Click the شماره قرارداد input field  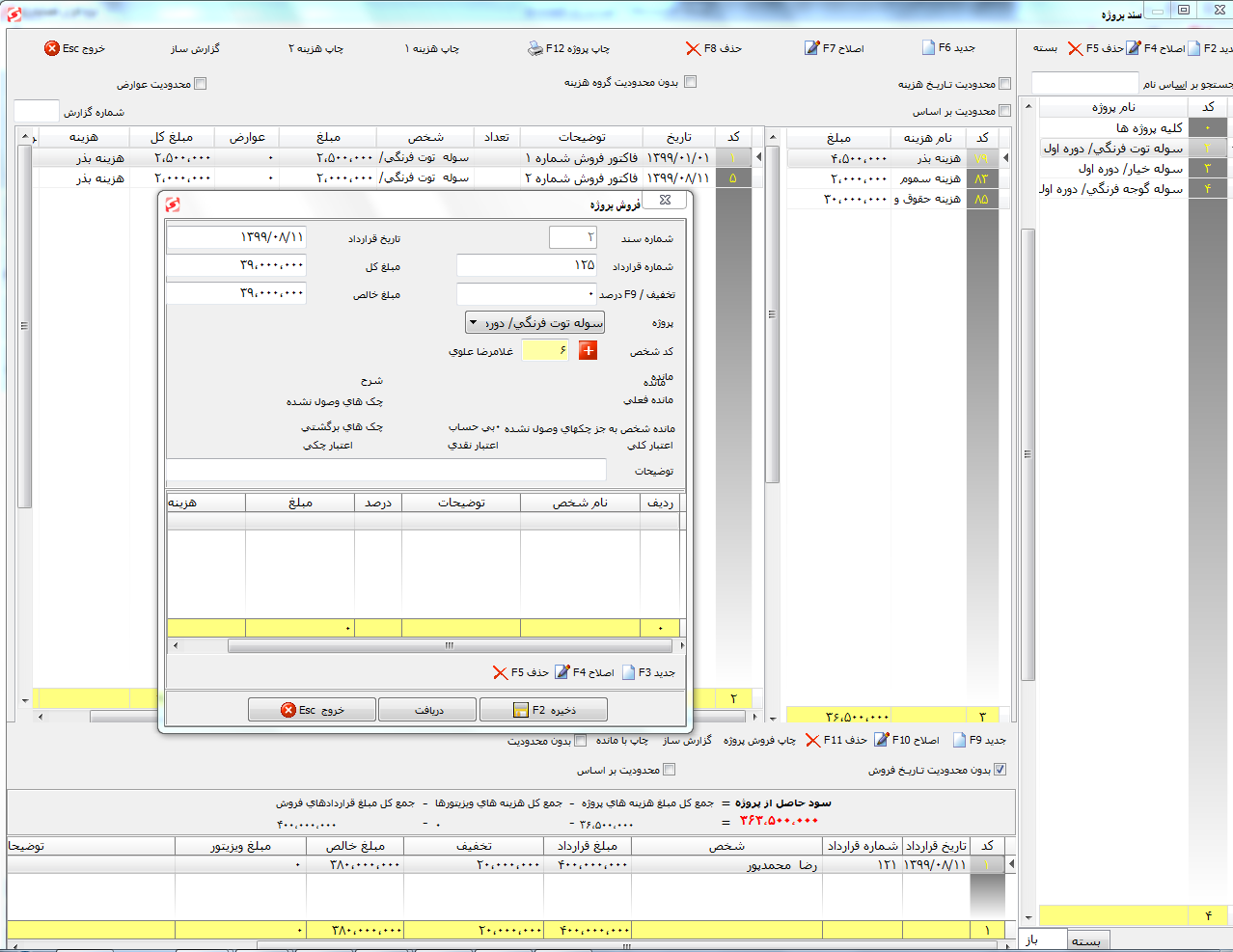point(527,265)
